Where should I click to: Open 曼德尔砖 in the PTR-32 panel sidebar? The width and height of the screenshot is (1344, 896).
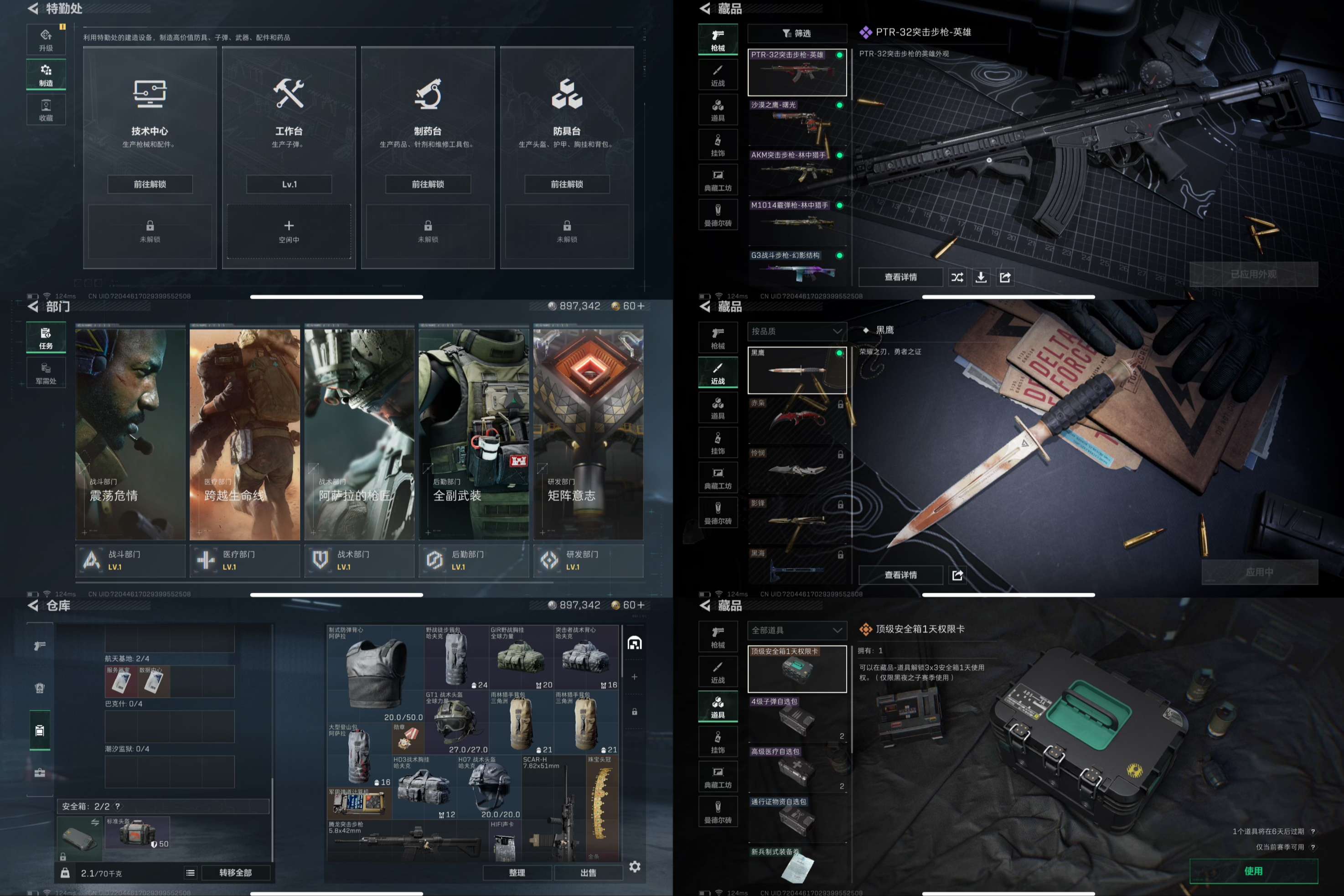[x=718, y=215]
